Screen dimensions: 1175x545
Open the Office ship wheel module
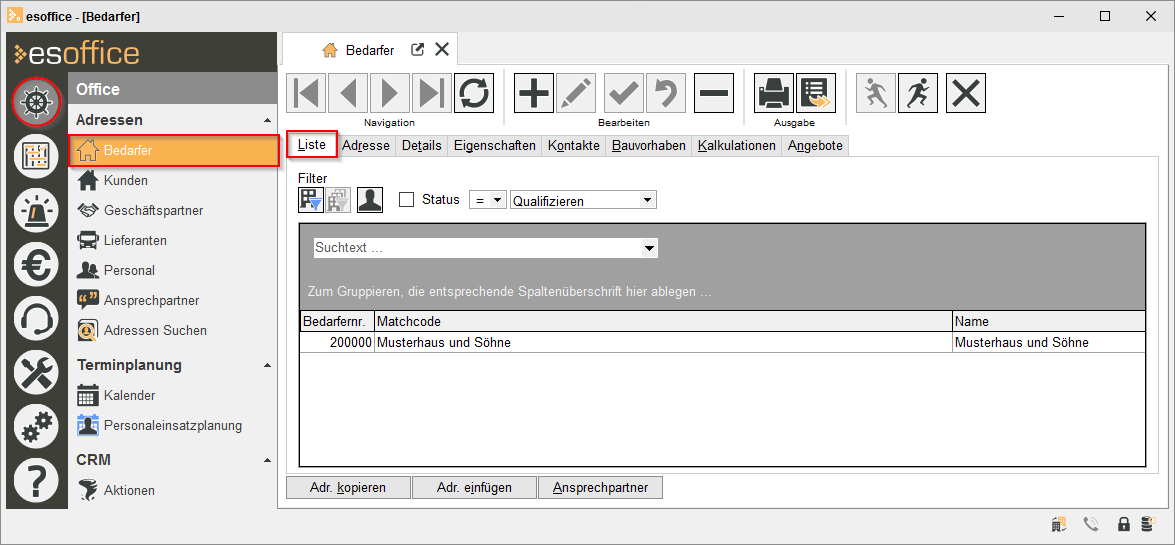[x=35, y=102]
